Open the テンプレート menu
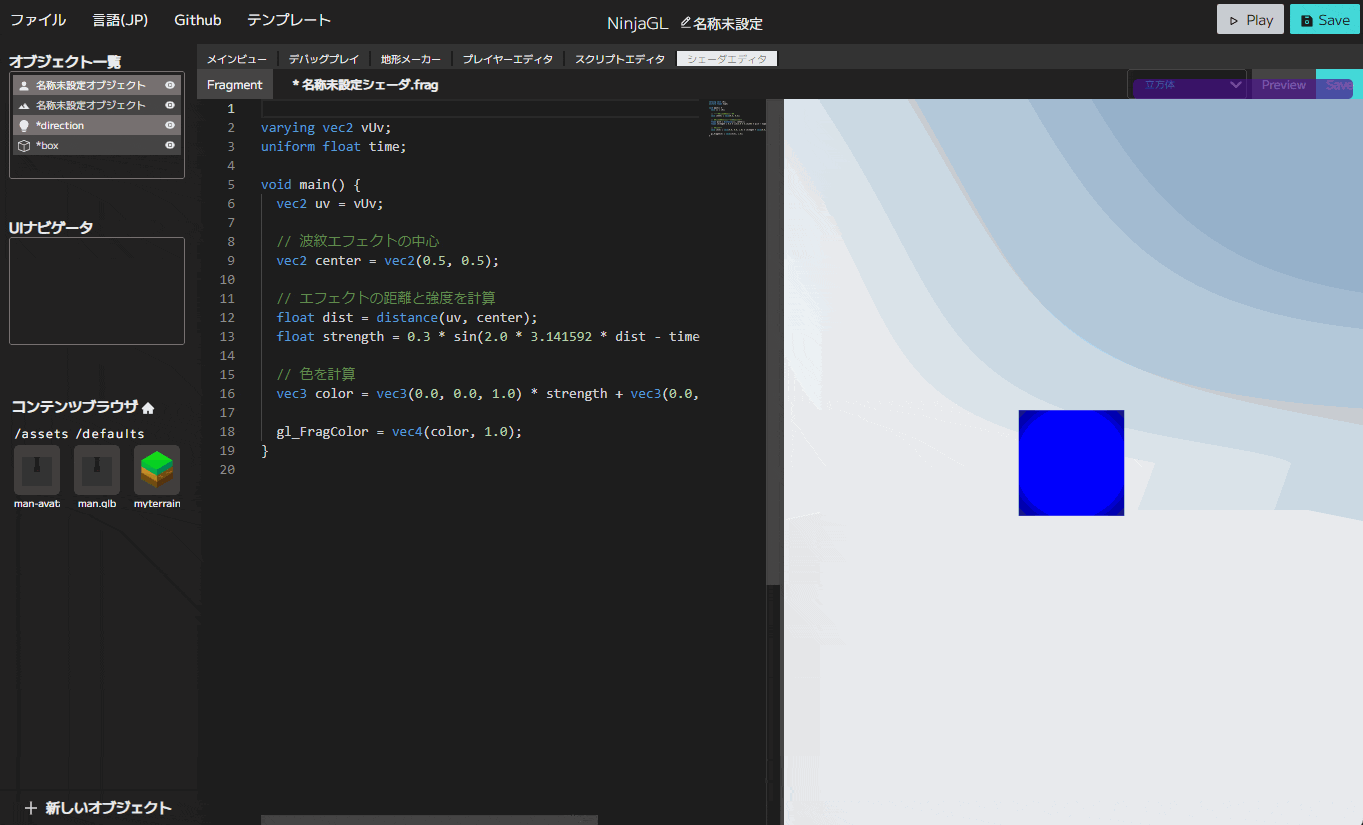This screenshot has width=1363, height=825. pos(288,19)
